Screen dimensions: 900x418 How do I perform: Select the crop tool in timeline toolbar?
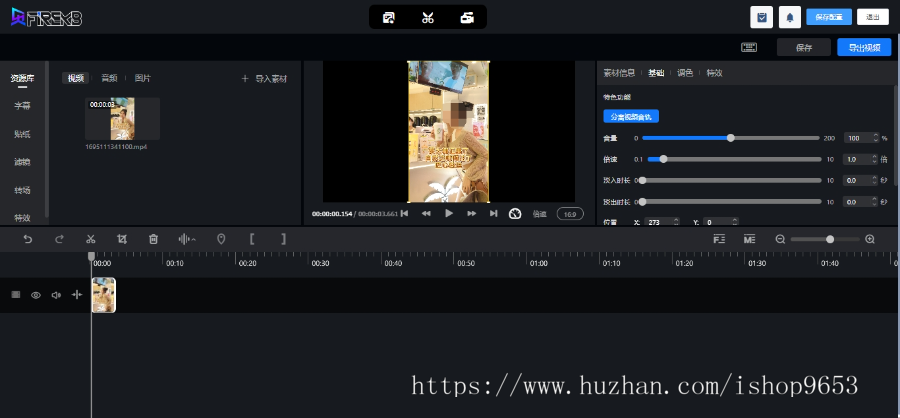pyautogui.click(x=122, y=239)
